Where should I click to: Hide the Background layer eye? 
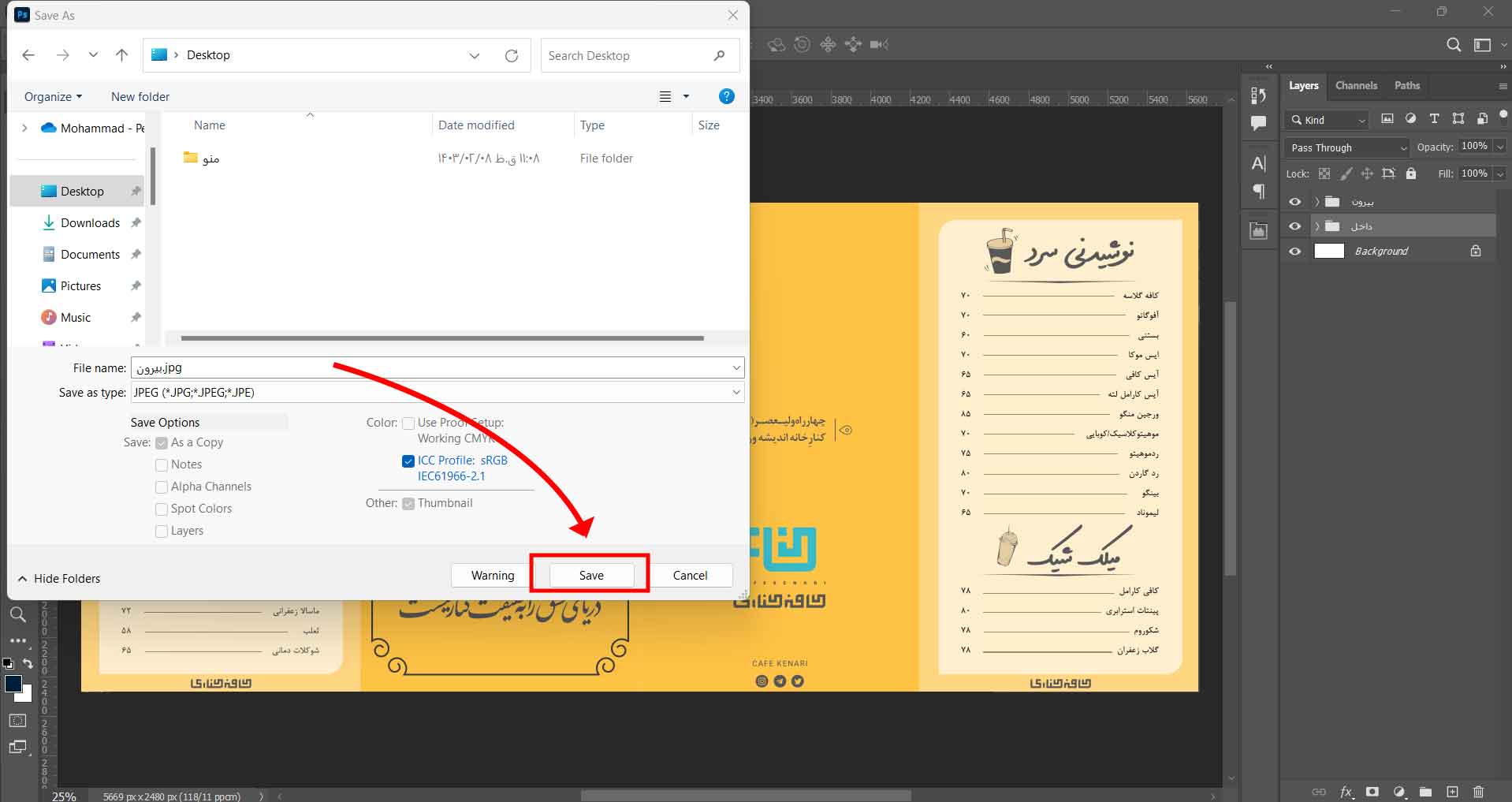coord(1294,252)
